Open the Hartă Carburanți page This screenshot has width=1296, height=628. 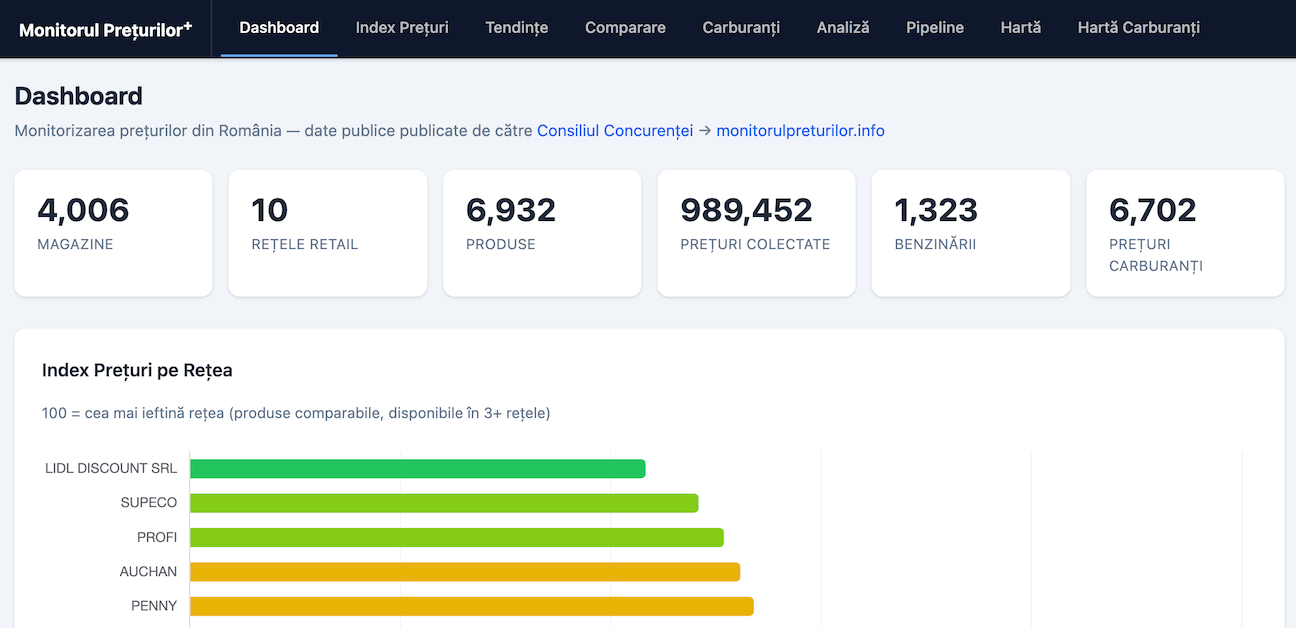[1138, 28]
